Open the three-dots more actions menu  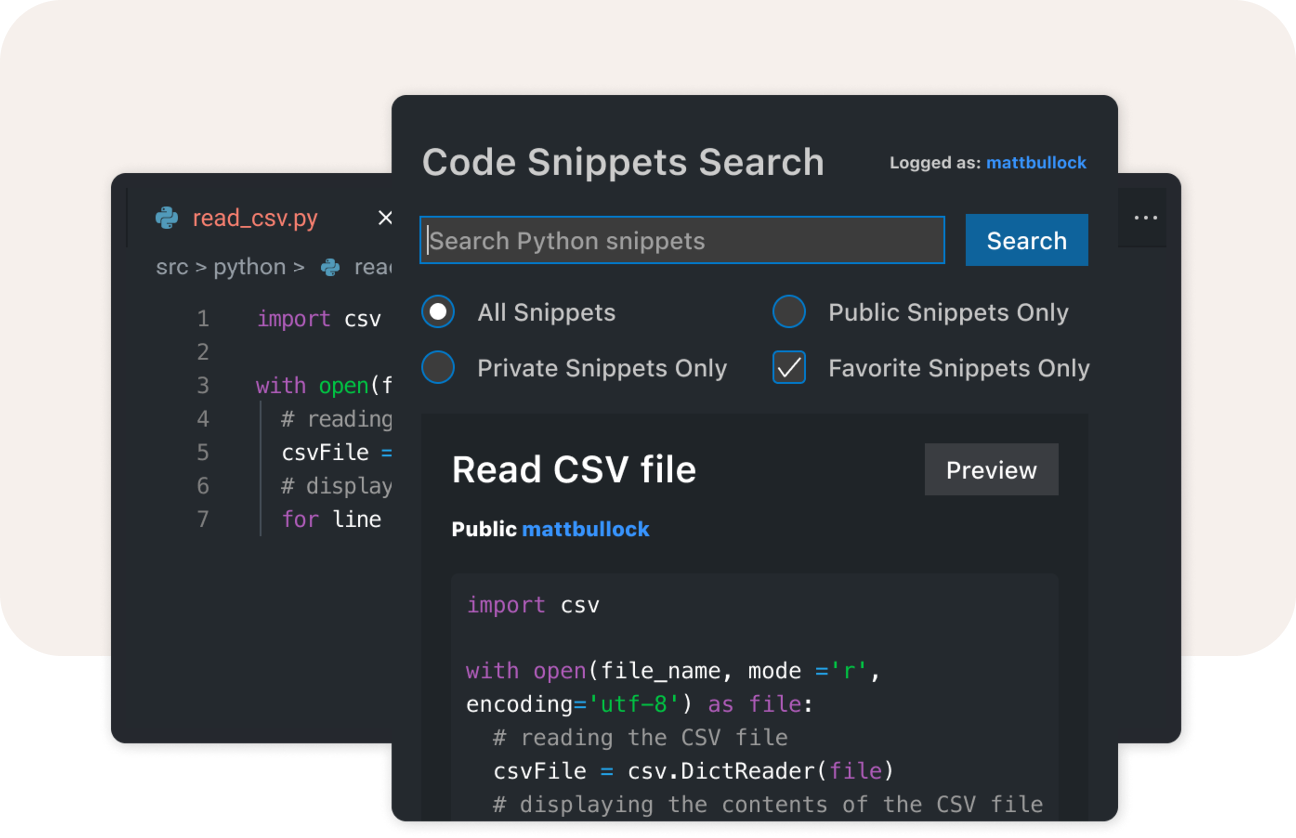pyautogui.click(x=1146, y=218)
